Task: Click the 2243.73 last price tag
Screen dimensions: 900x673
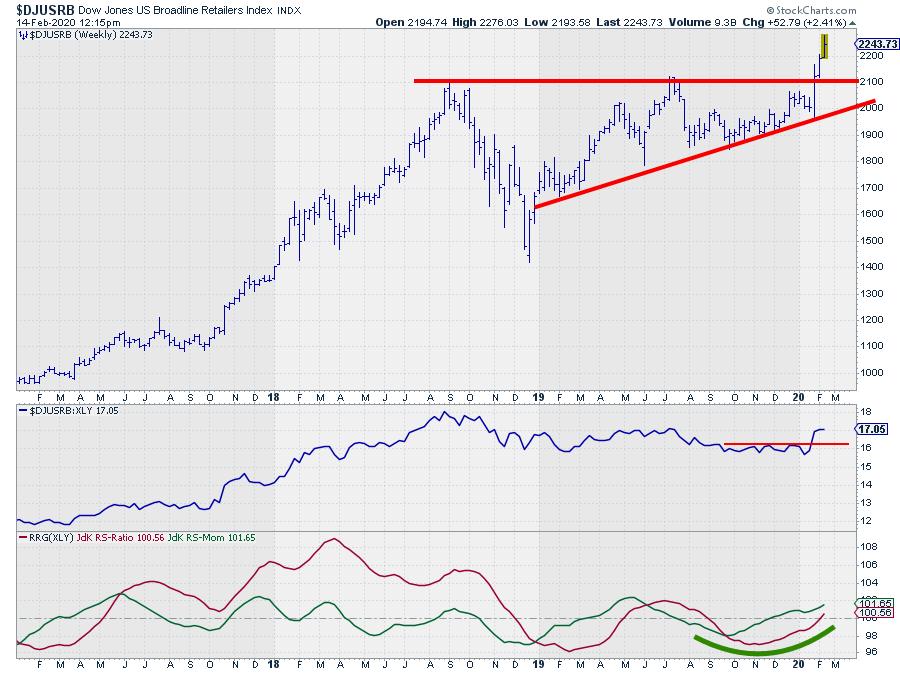Action: coord(877,44)
